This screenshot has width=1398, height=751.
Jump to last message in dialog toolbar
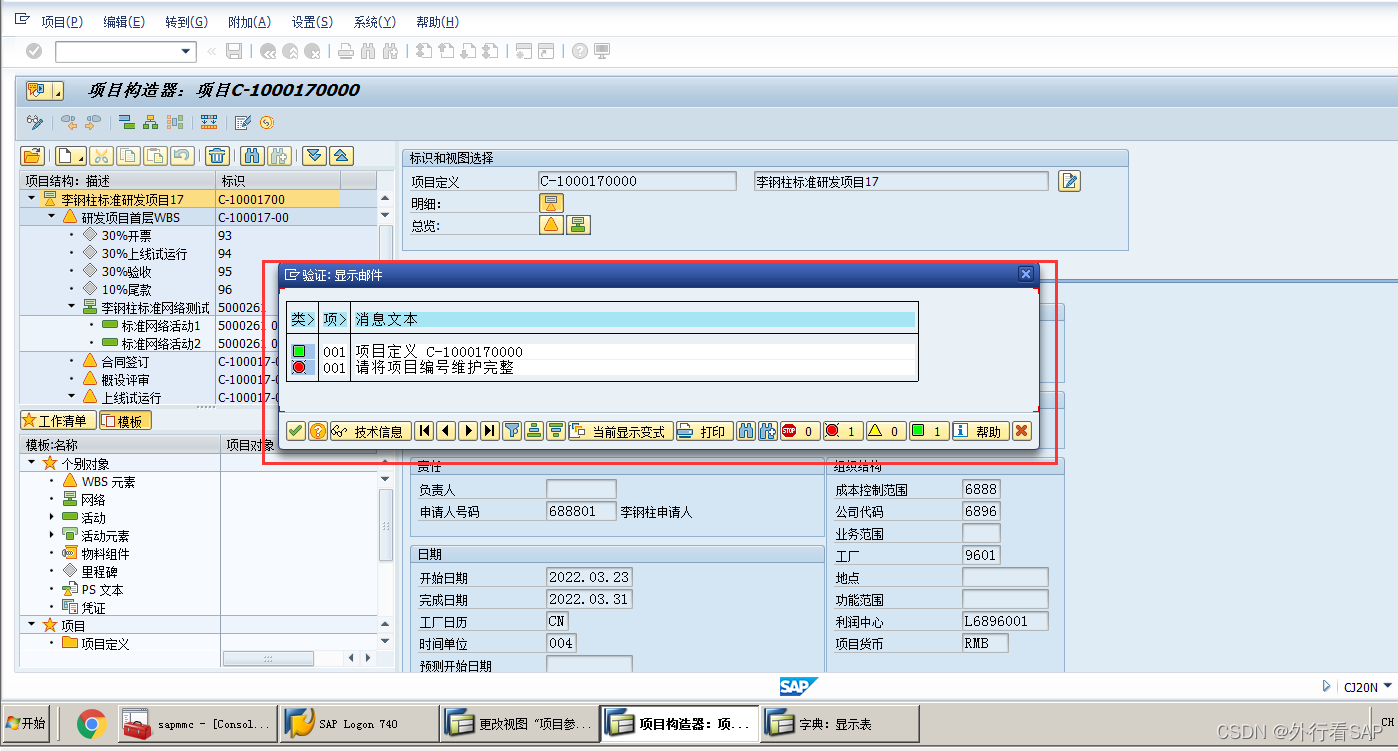pyautogui.click(x=489, y=431)
